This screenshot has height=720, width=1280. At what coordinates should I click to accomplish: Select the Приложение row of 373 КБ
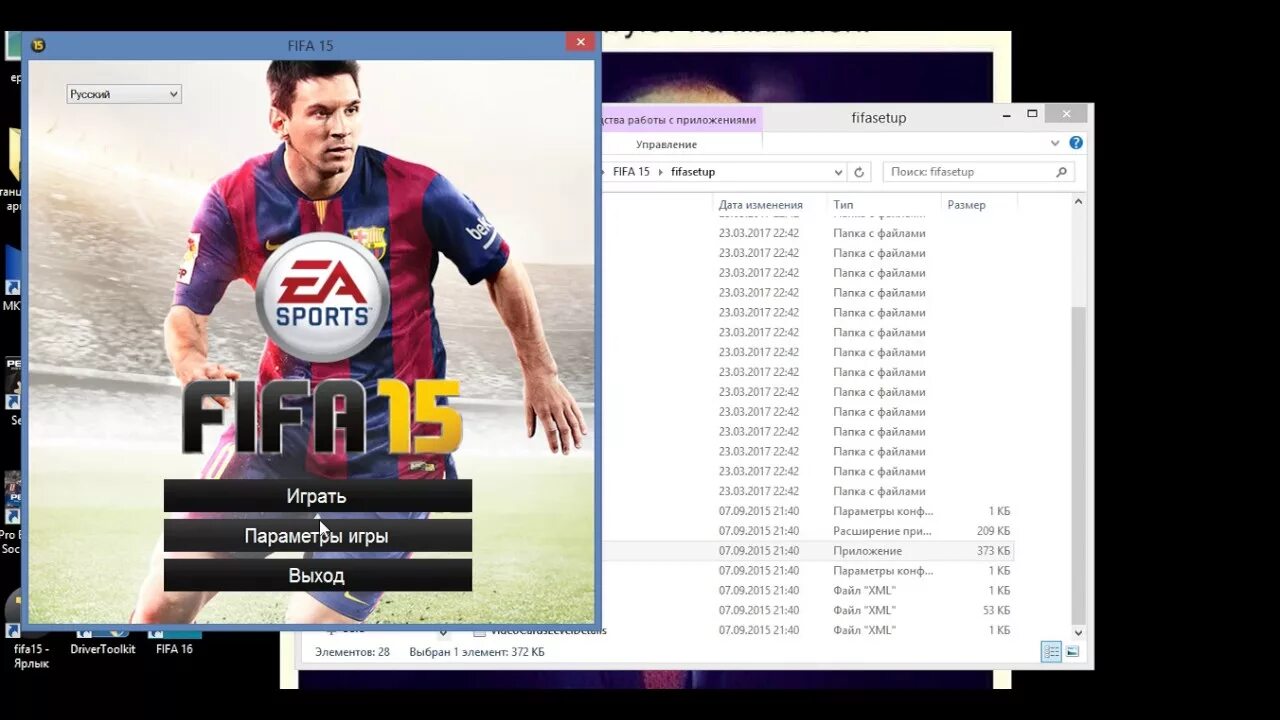[810, 551]
